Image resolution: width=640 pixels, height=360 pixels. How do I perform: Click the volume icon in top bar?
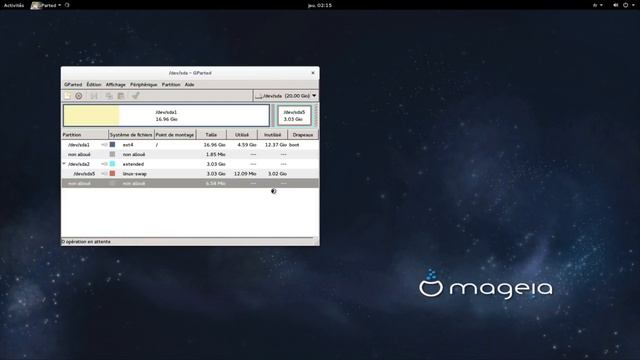click(616, 5)
